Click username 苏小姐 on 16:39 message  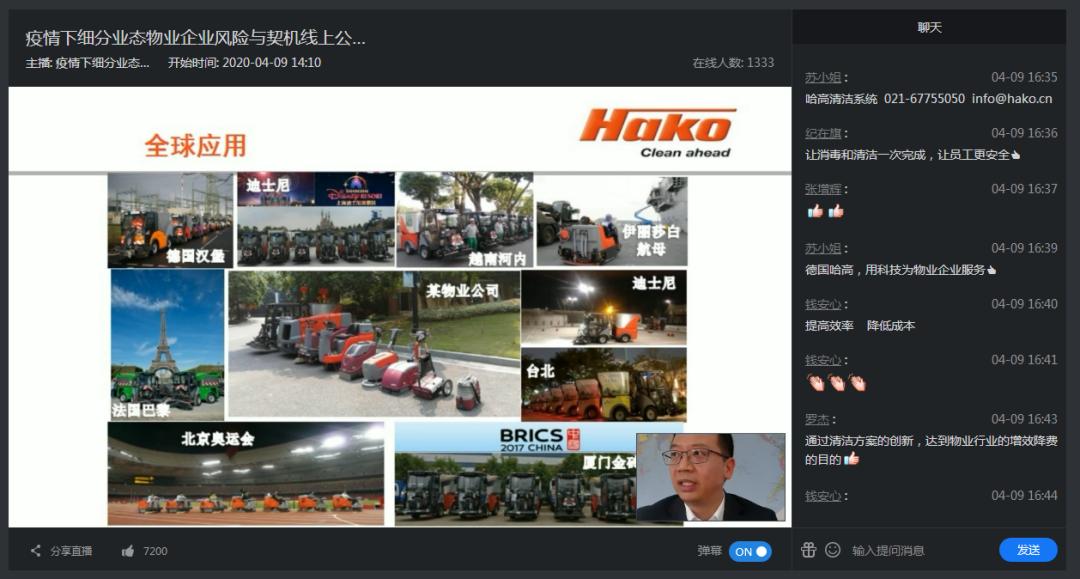(x=823, y=249)
